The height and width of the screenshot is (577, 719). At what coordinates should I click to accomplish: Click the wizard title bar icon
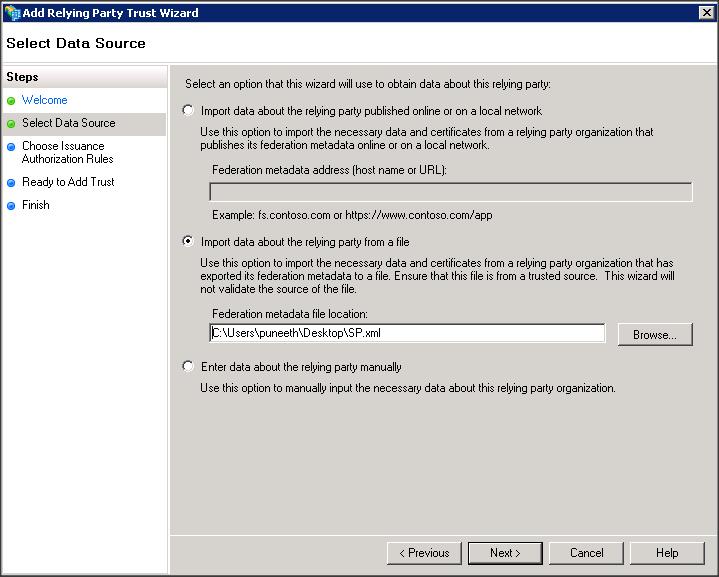point(11,13)
